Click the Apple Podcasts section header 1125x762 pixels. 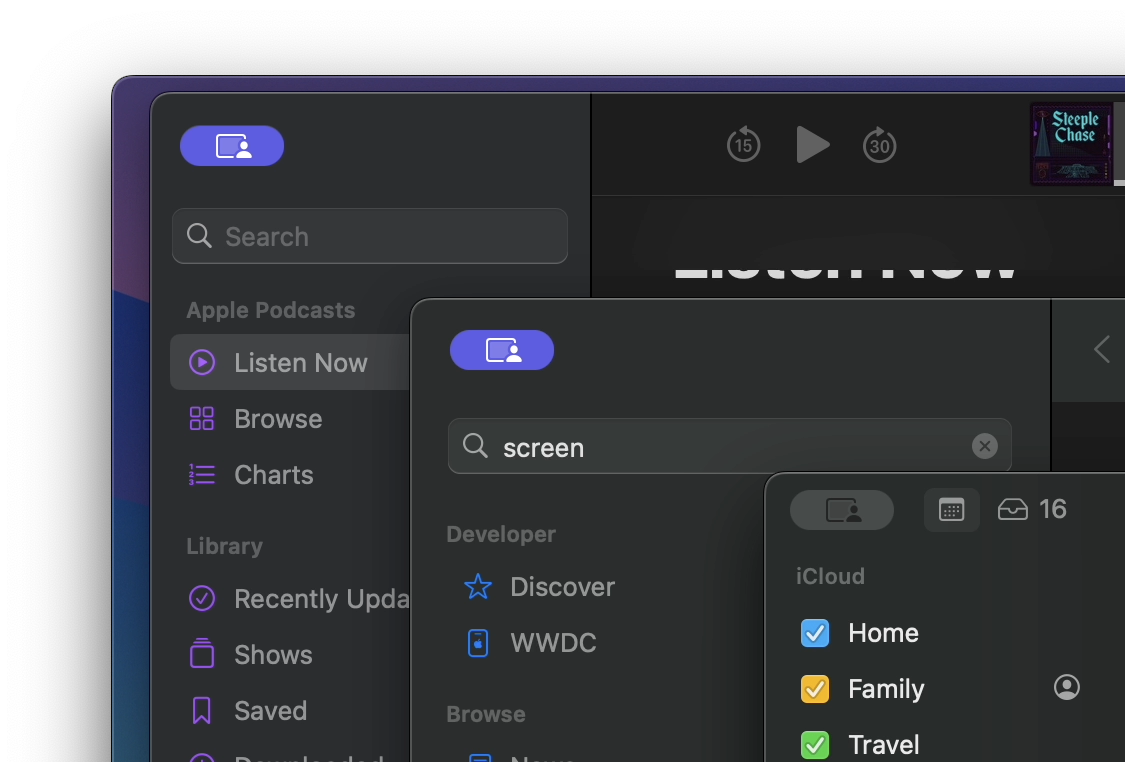coord(270,310)
